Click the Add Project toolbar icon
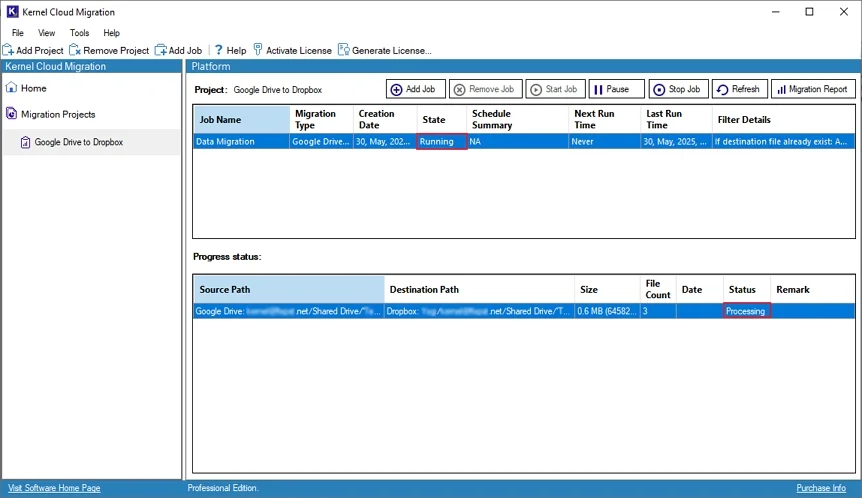862x498 pixels. point(8,50)
